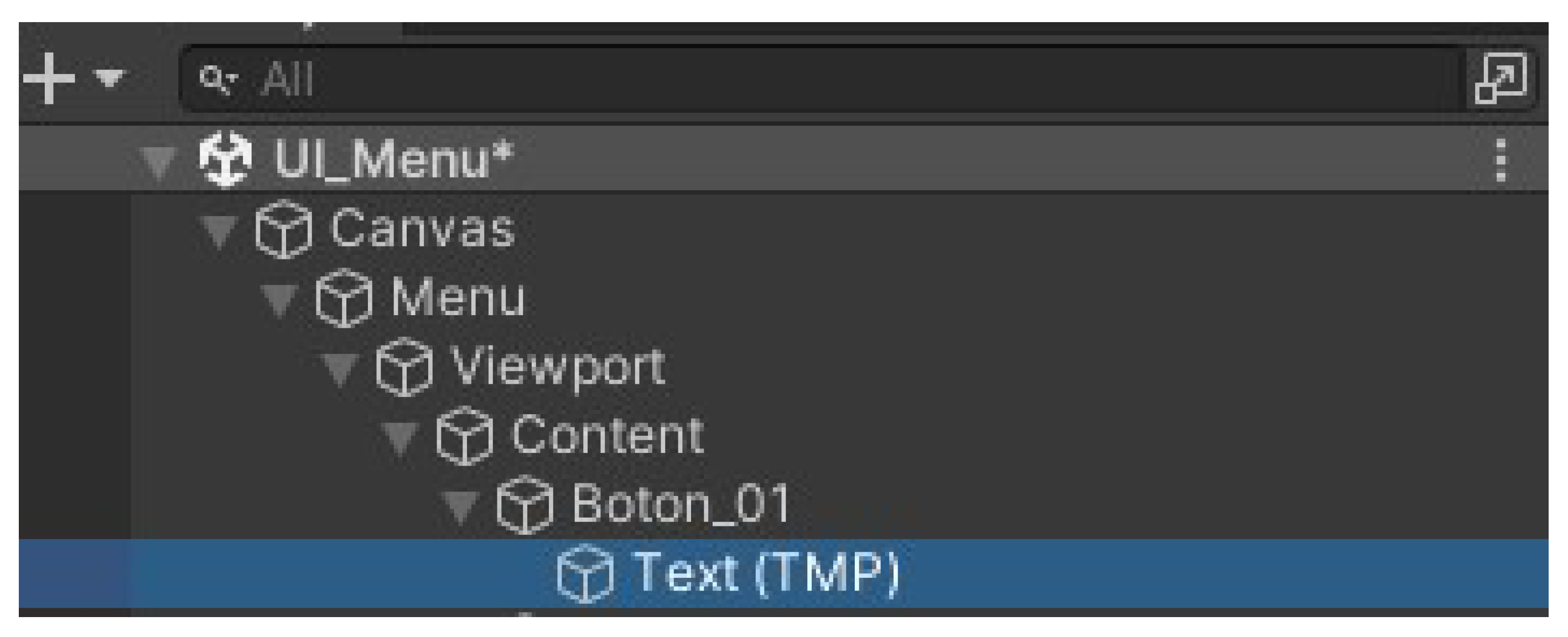
Task: Click the scene picker icon in search bar
Action: (x=1501, y=79)
